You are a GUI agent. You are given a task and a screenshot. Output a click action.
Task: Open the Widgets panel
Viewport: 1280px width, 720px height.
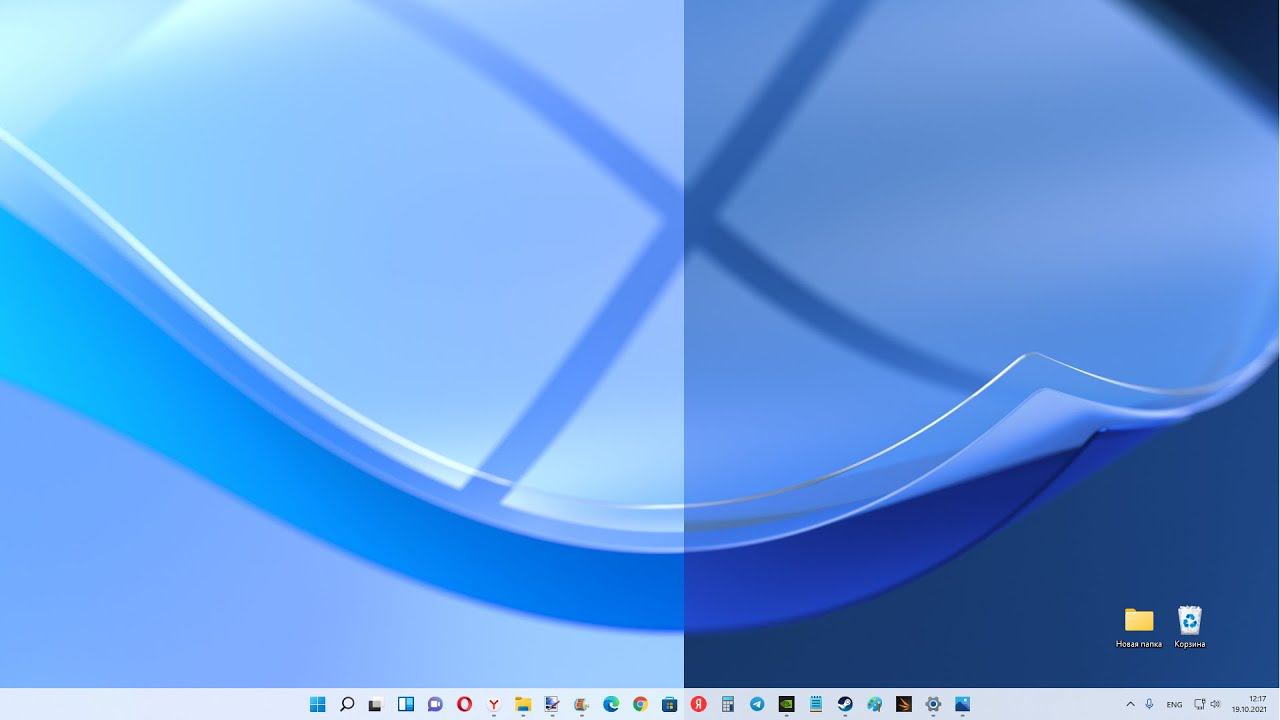[406, 704]
